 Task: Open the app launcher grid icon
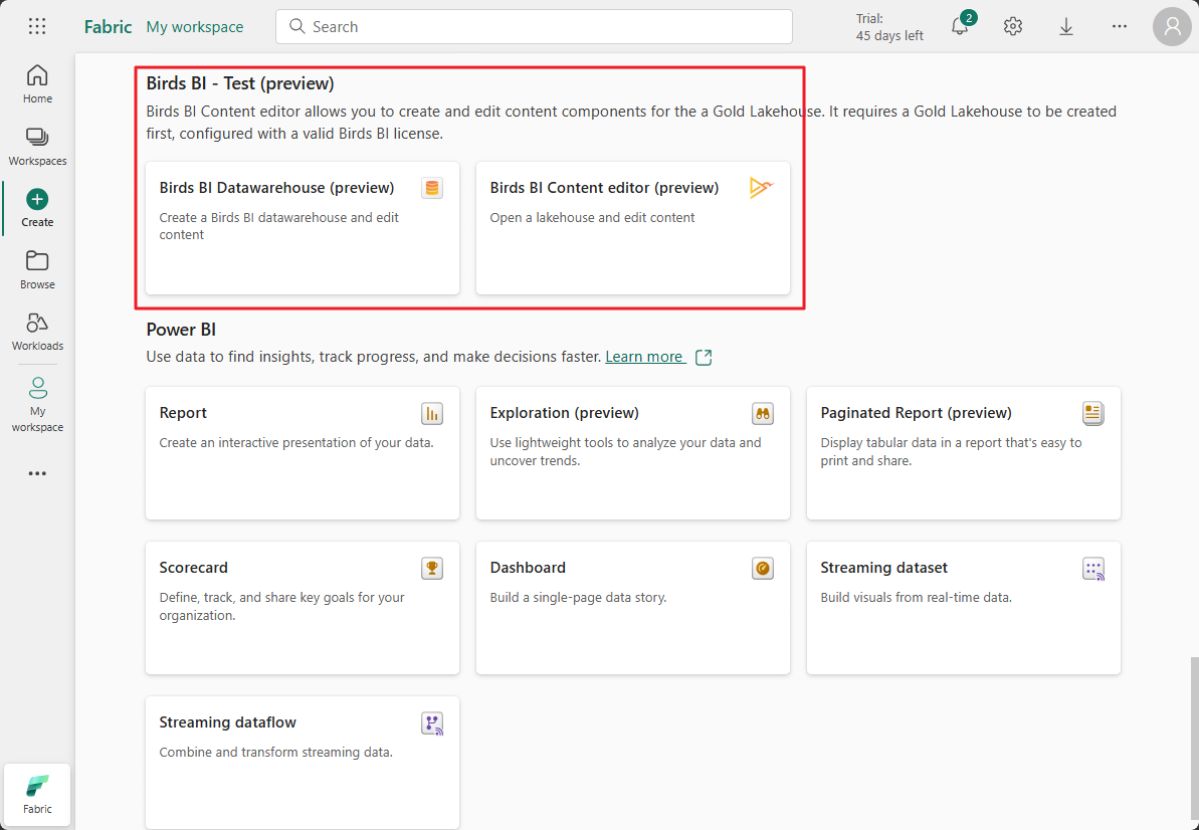[x=37, y=27]
